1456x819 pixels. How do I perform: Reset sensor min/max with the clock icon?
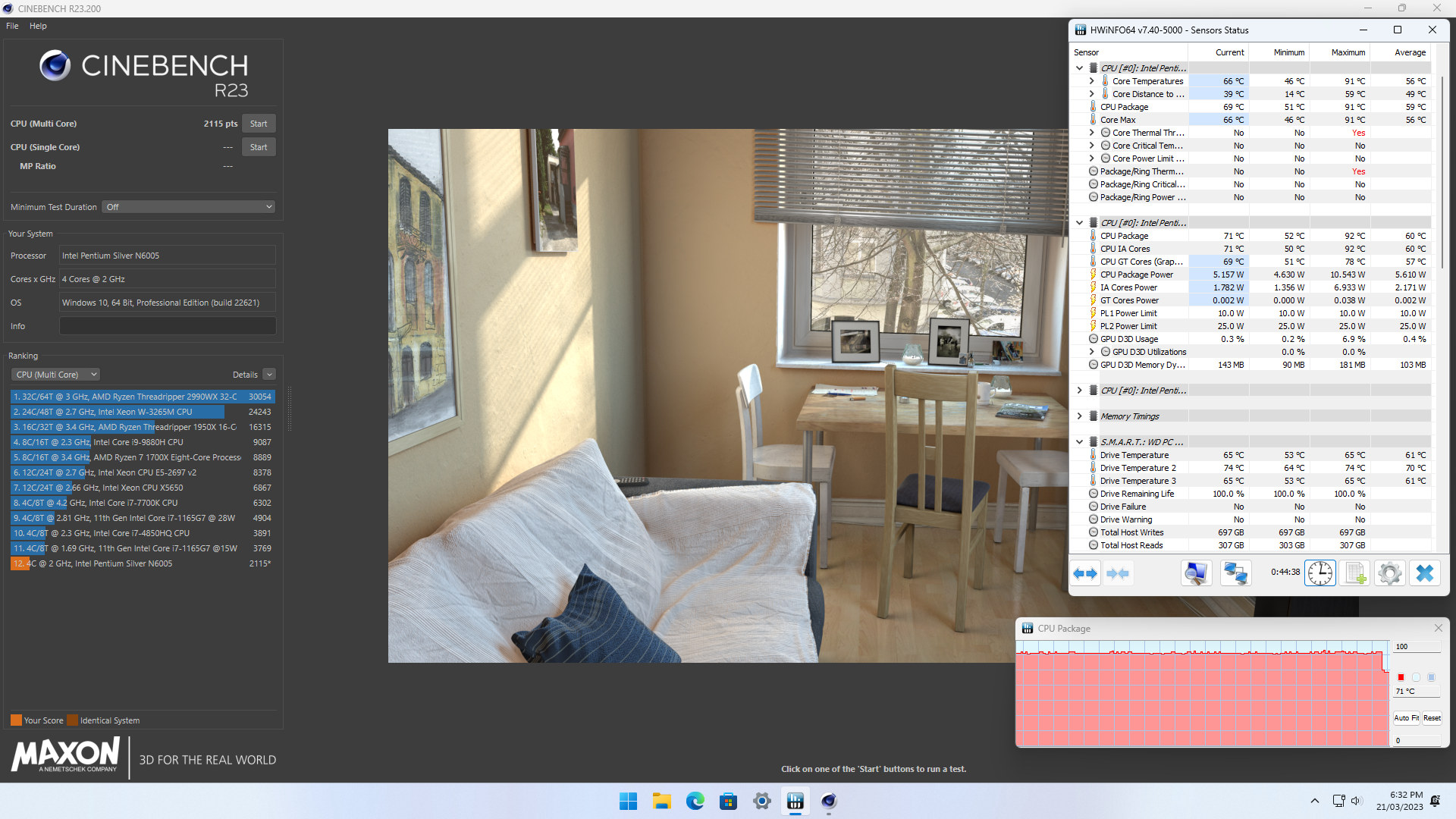(x=1320, y=573)
